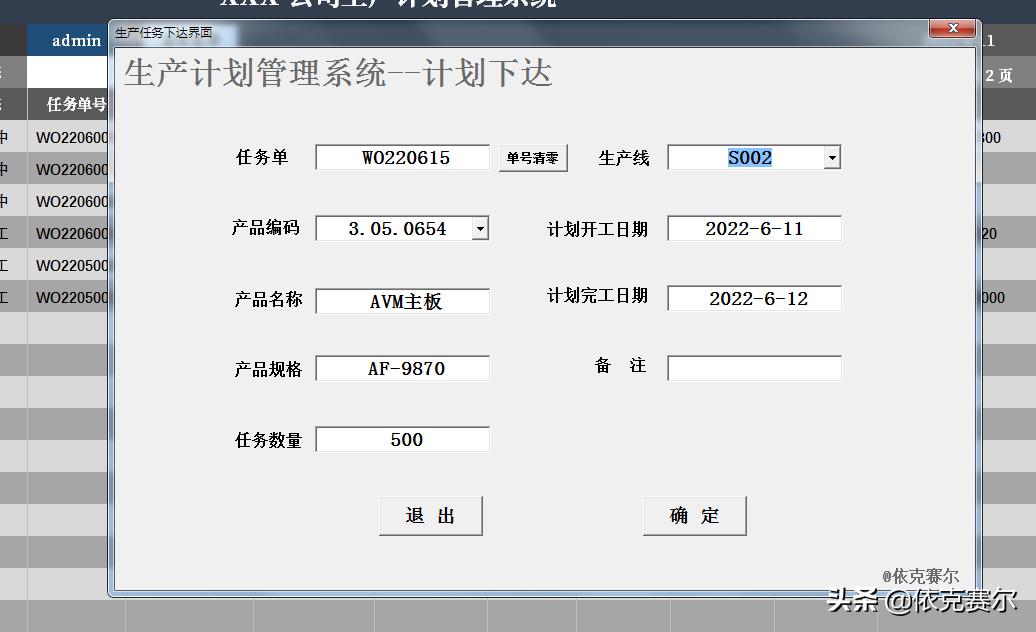This screenshot has width=1036, height=632.
Task: Click the empty 备注 remarks field
Action: 753,367
